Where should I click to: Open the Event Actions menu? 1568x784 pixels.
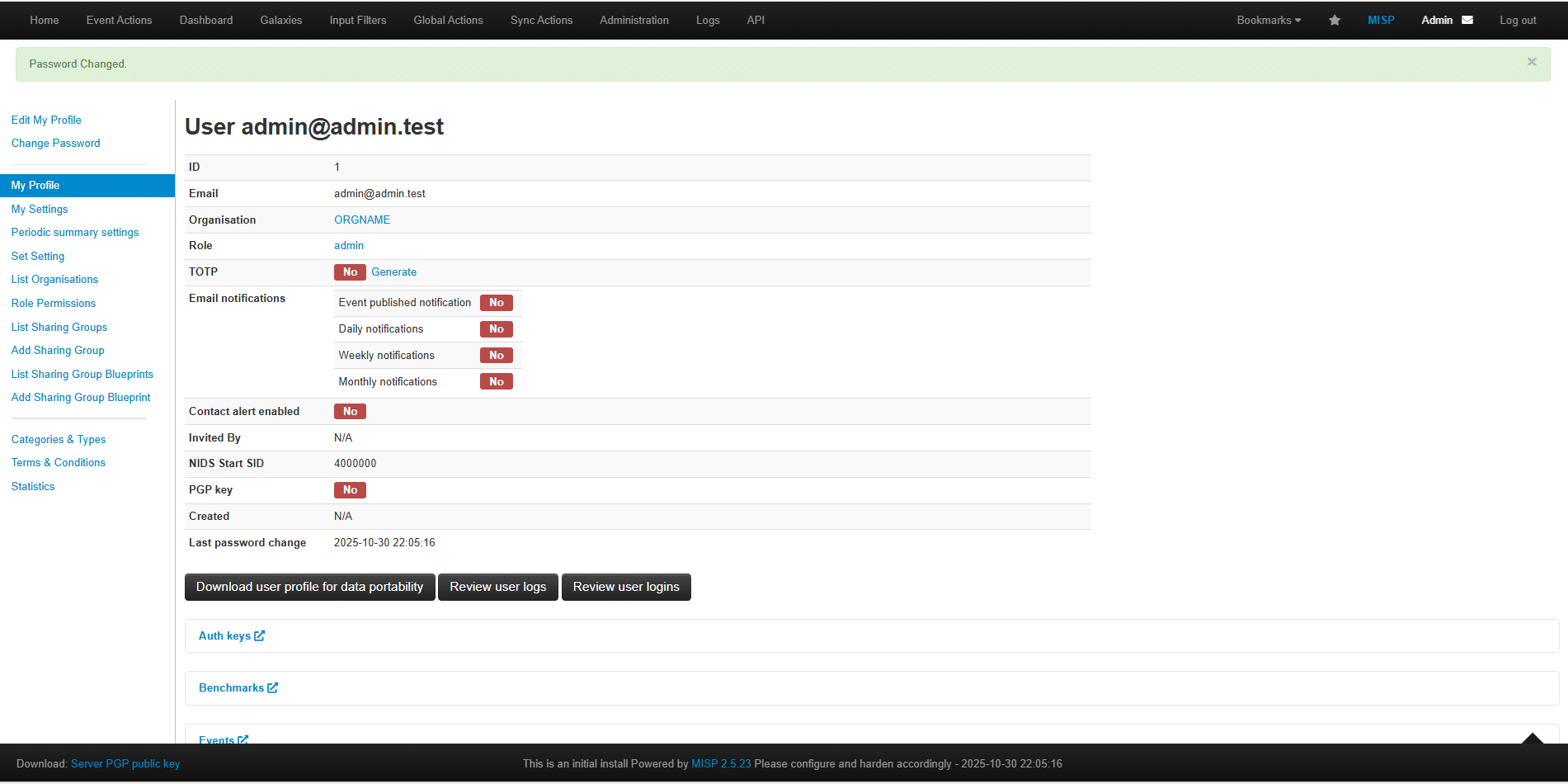(119, 21)
